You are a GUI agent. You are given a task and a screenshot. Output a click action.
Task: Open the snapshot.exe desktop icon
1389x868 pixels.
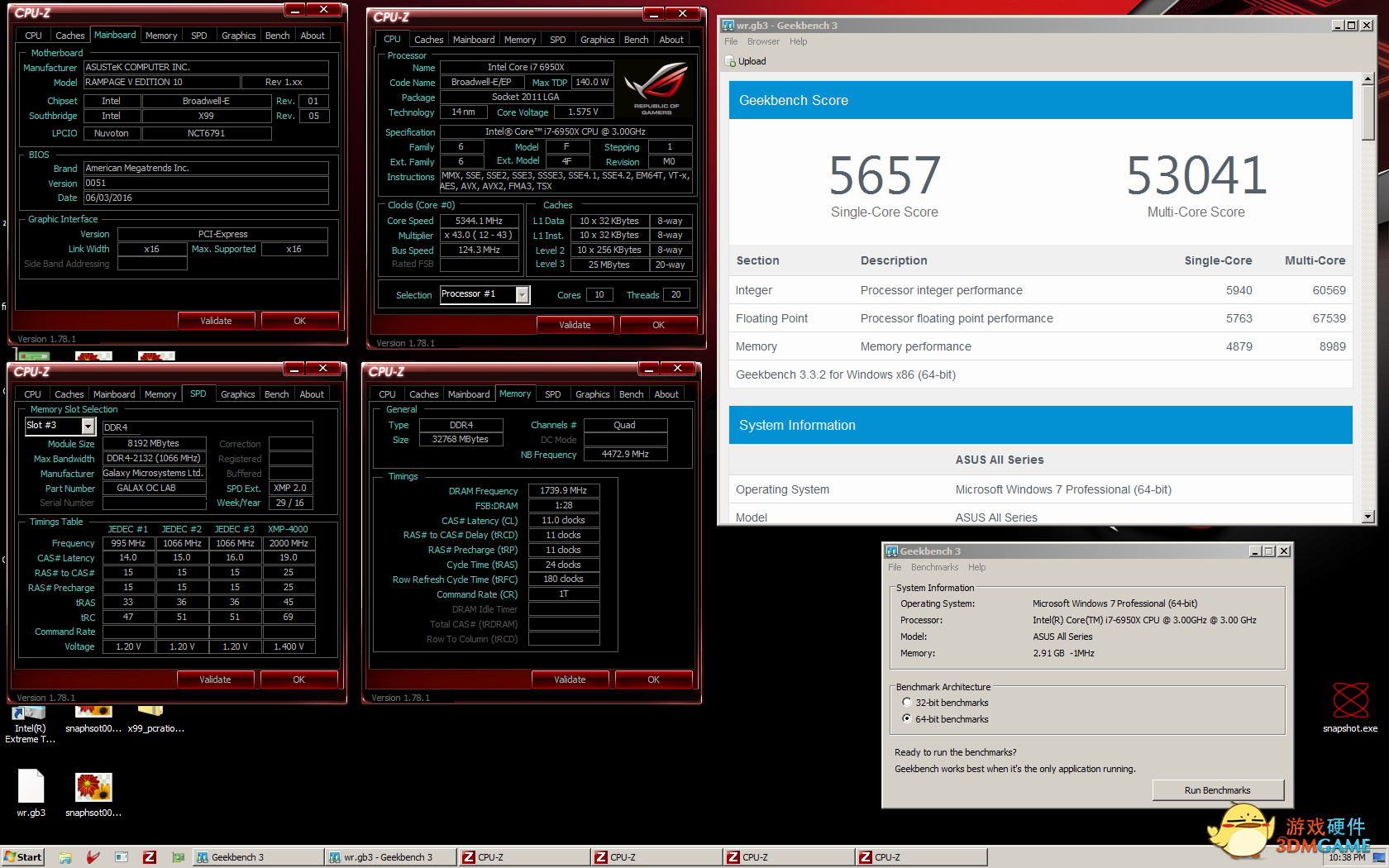(1350, 701)
